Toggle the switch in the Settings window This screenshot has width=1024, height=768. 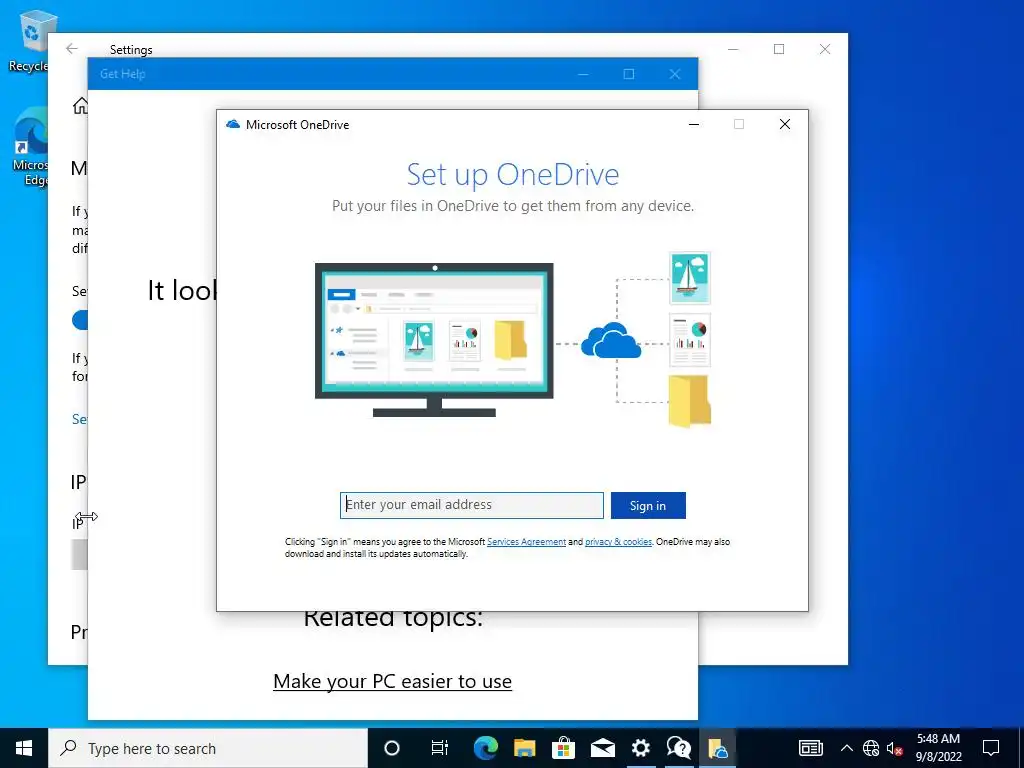tap(80, 320)
